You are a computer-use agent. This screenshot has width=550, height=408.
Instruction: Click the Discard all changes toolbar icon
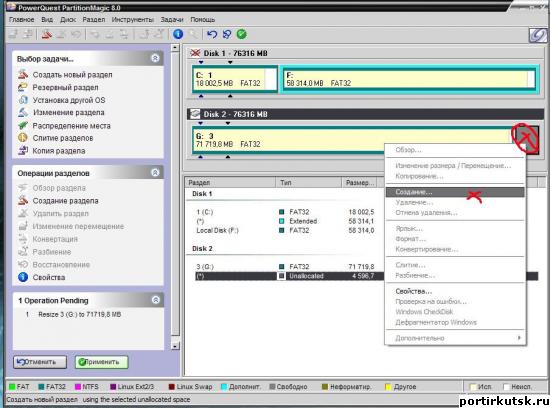[227, 34]
